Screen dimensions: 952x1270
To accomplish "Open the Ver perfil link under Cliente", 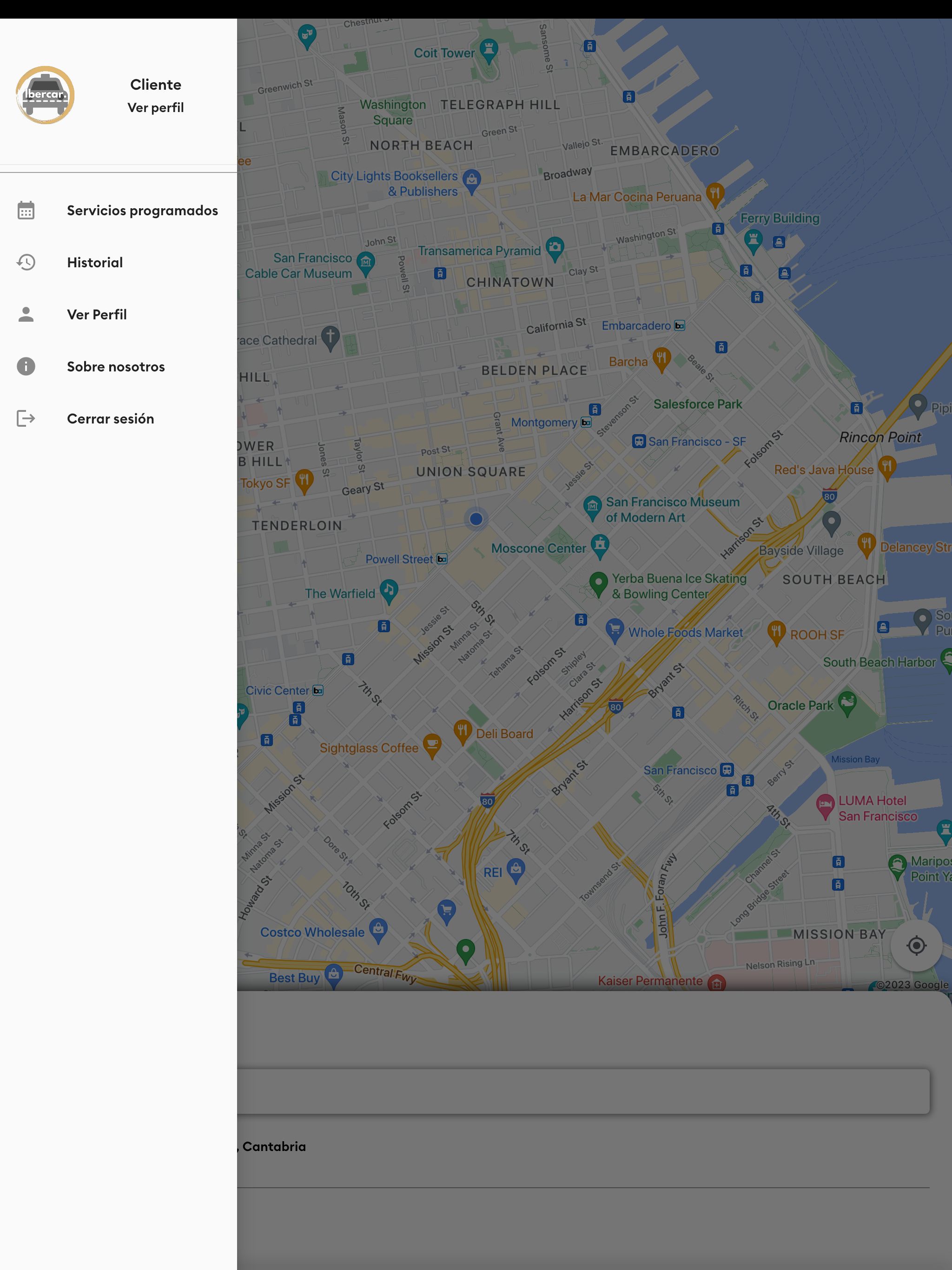I will 156,108.
